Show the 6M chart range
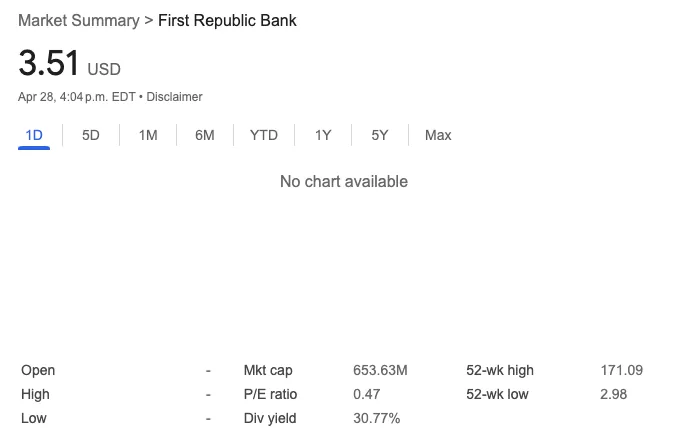Viewport: 680px width, 438px height. pos(205,135)
